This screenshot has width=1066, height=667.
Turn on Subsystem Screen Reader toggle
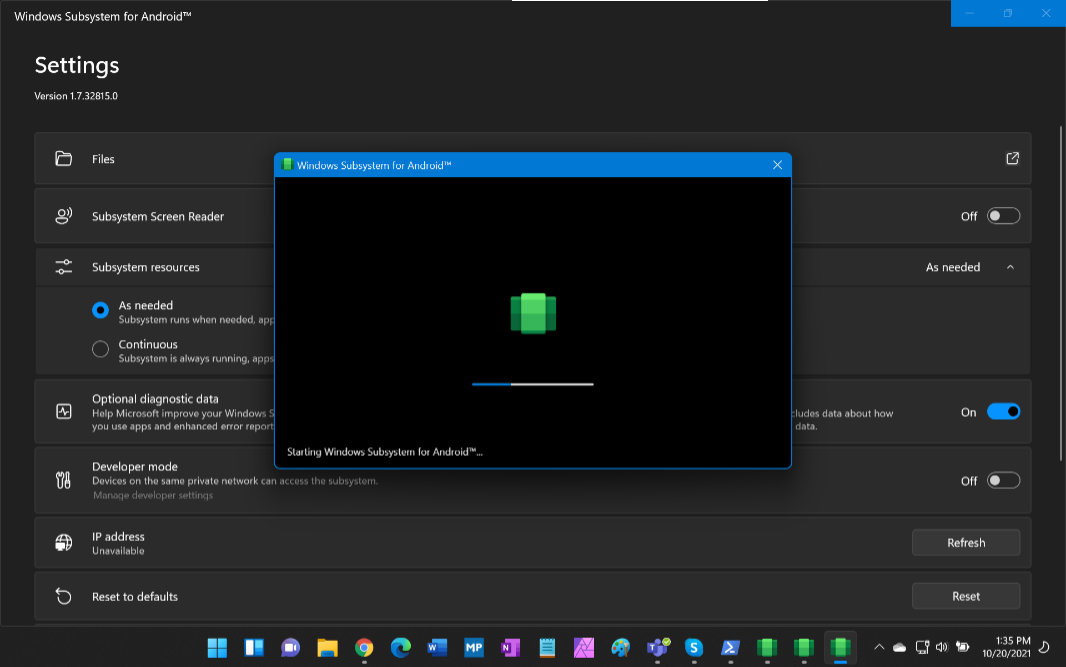click(1003, 216)
